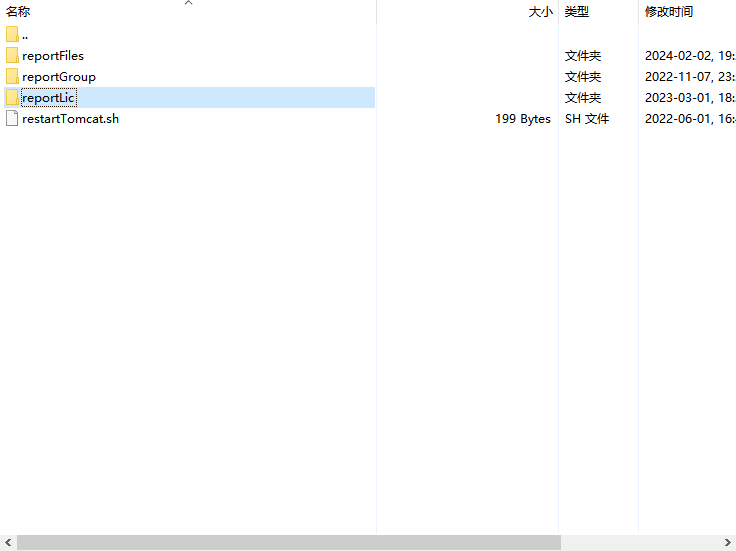Image resolution: width=736 pixels, height=551 pixels.
Task: Click the 文件夹 type of reportLic
Action: coord(583,98)
